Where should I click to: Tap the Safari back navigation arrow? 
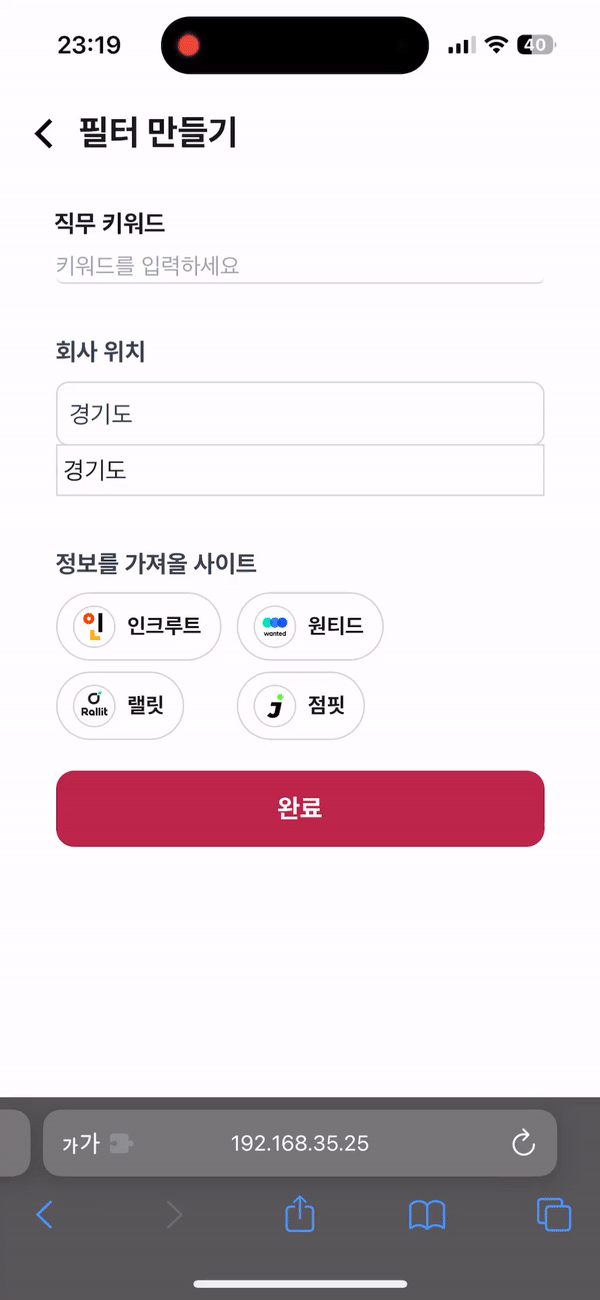(44, 1215)
